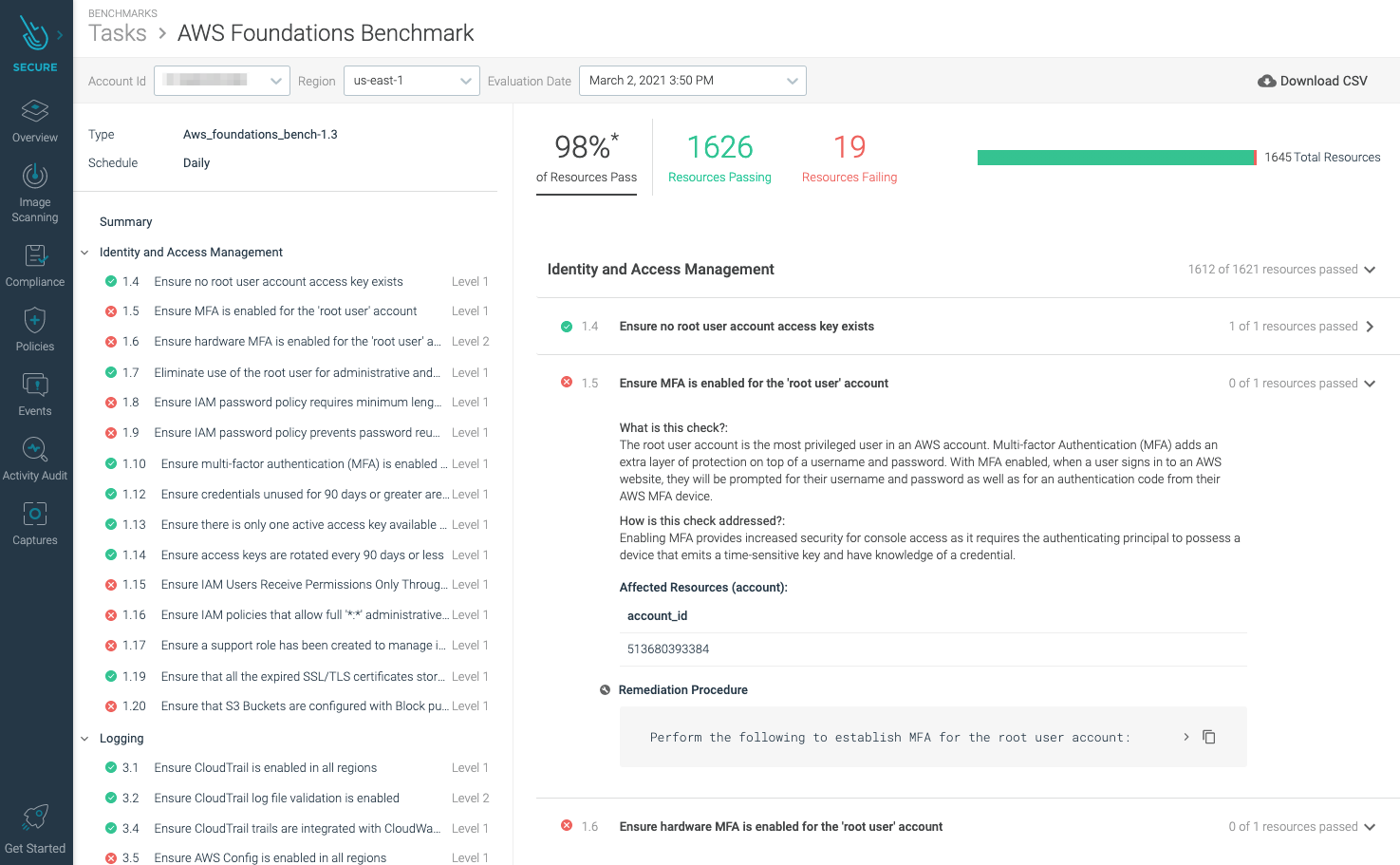Viewport: 1400px width, 865px height.
Task: Click red fail icon of detail row 1.6
Action: tap(567, 826)
